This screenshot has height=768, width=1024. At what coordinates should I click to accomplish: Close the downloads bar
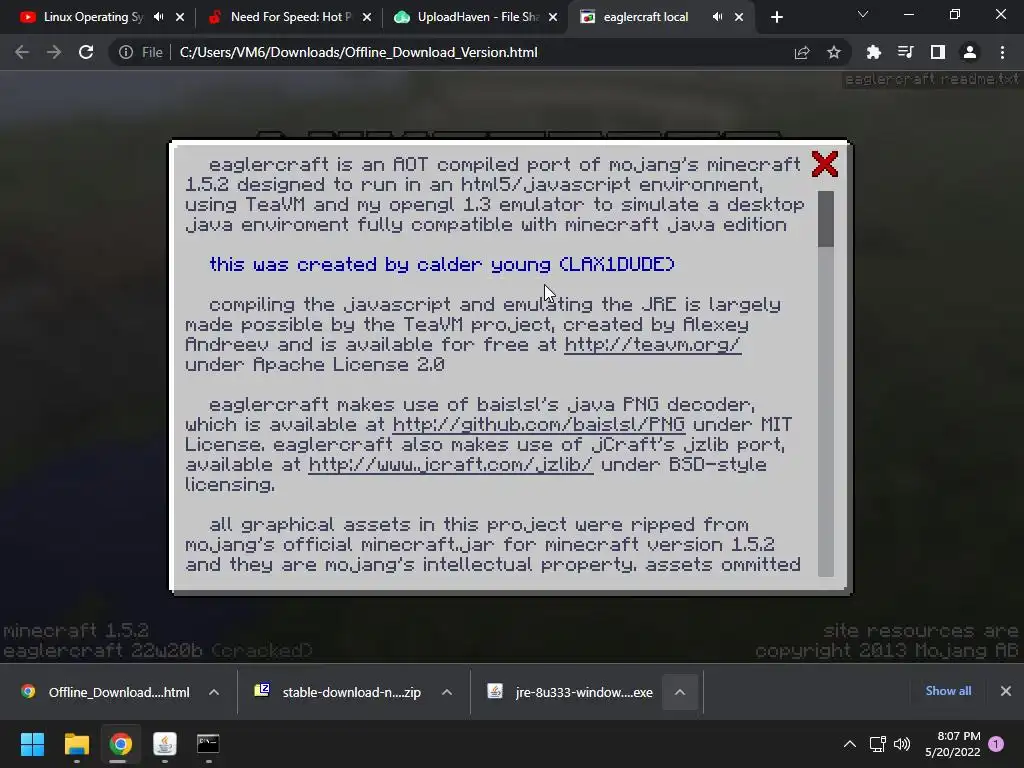1006,691
